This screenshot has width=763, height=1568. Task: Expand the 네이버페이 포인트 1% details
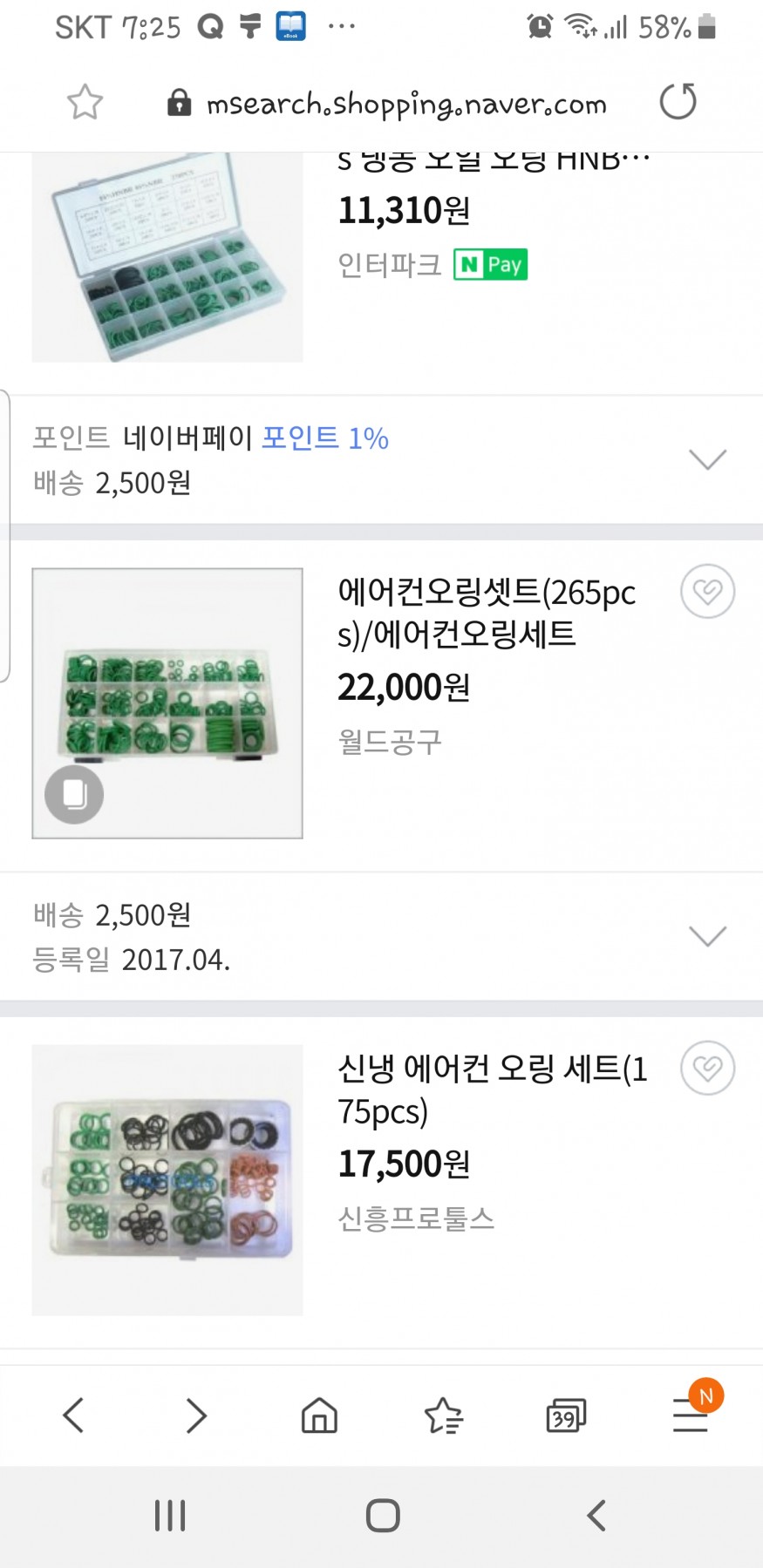pos(707,459)
